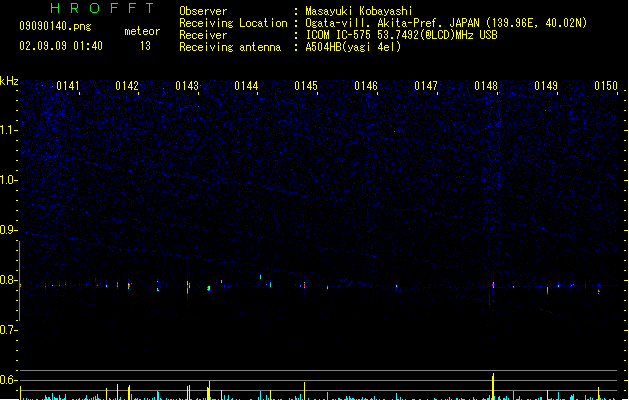Select receiver text ICOM IC-575 53.7492 MHz USB
Image resolution: width=629 pixels, height=400 pixels.
[401, 35]
